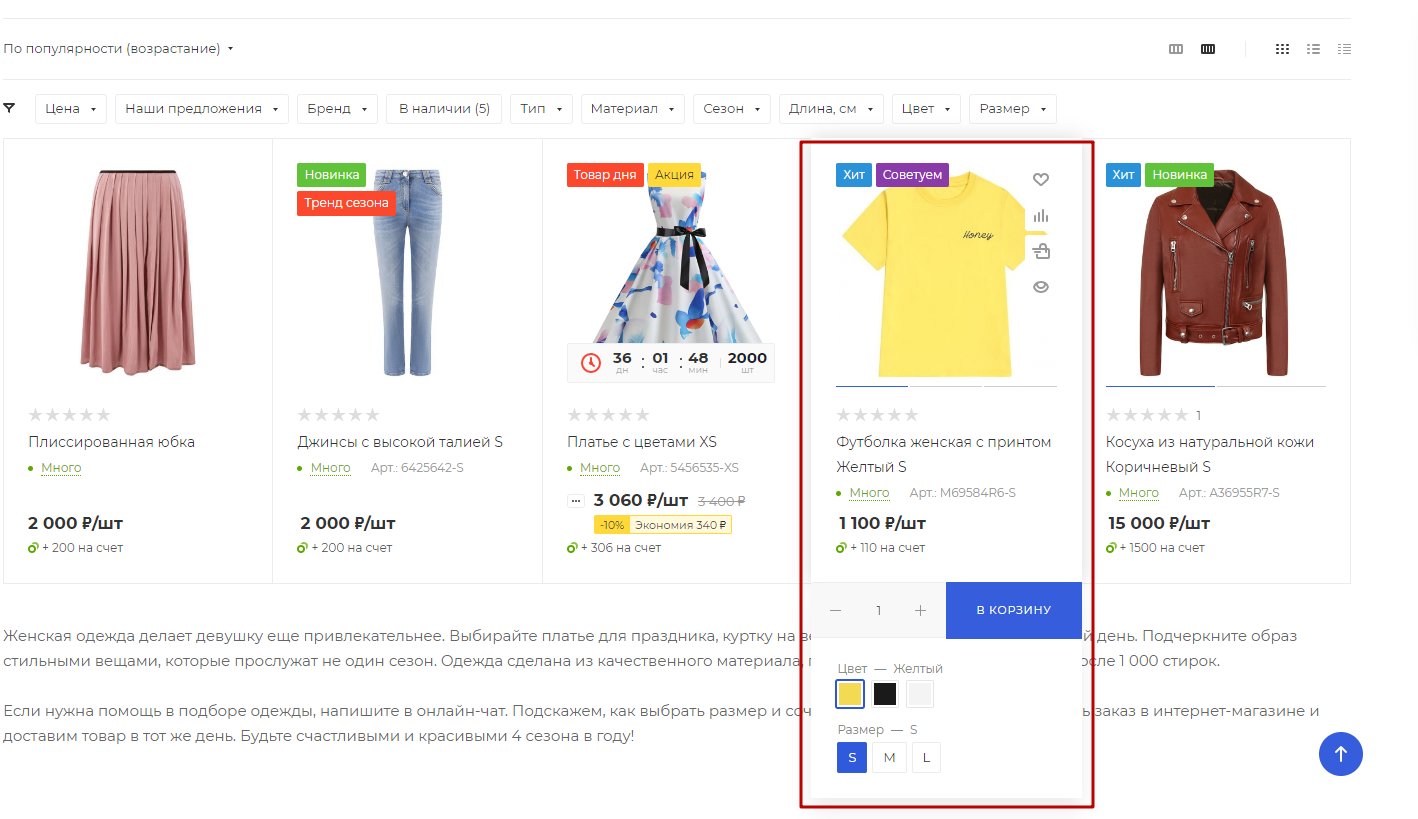
Task: Select size L for T-shirt
Action: coord(926,758)
